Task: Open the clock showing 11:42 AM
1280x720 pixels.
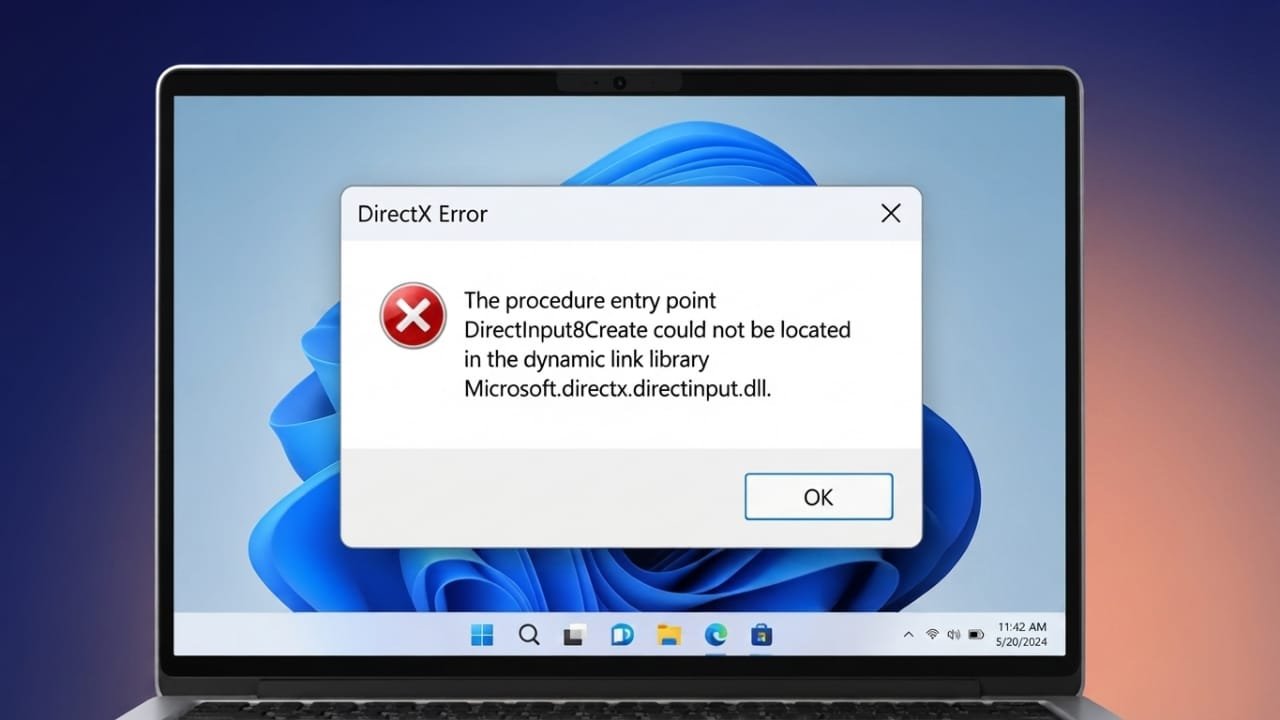Action: coord(1022,627)
